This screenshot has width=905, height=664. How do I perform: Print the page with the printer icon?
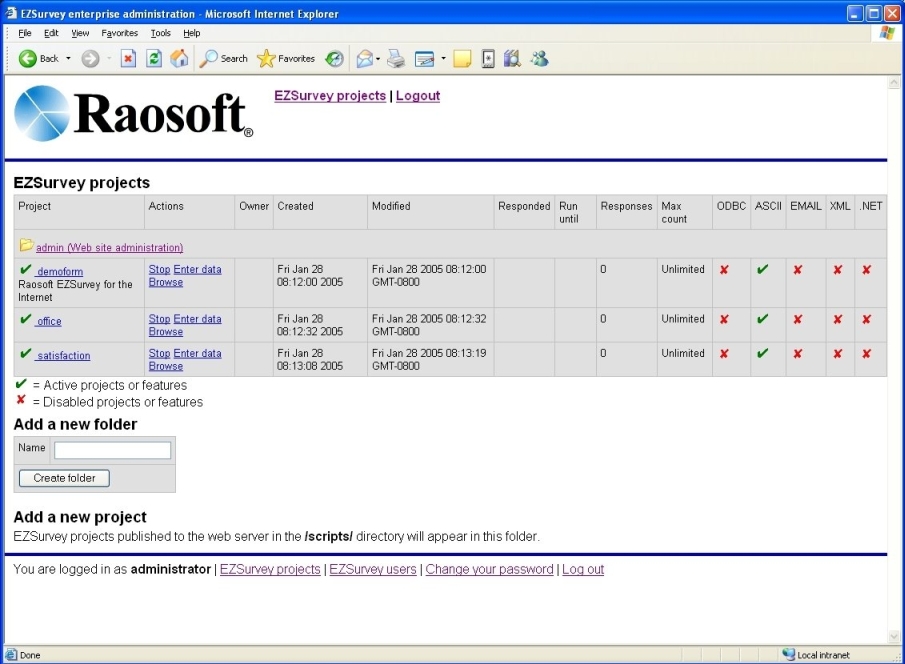point(396,59)
